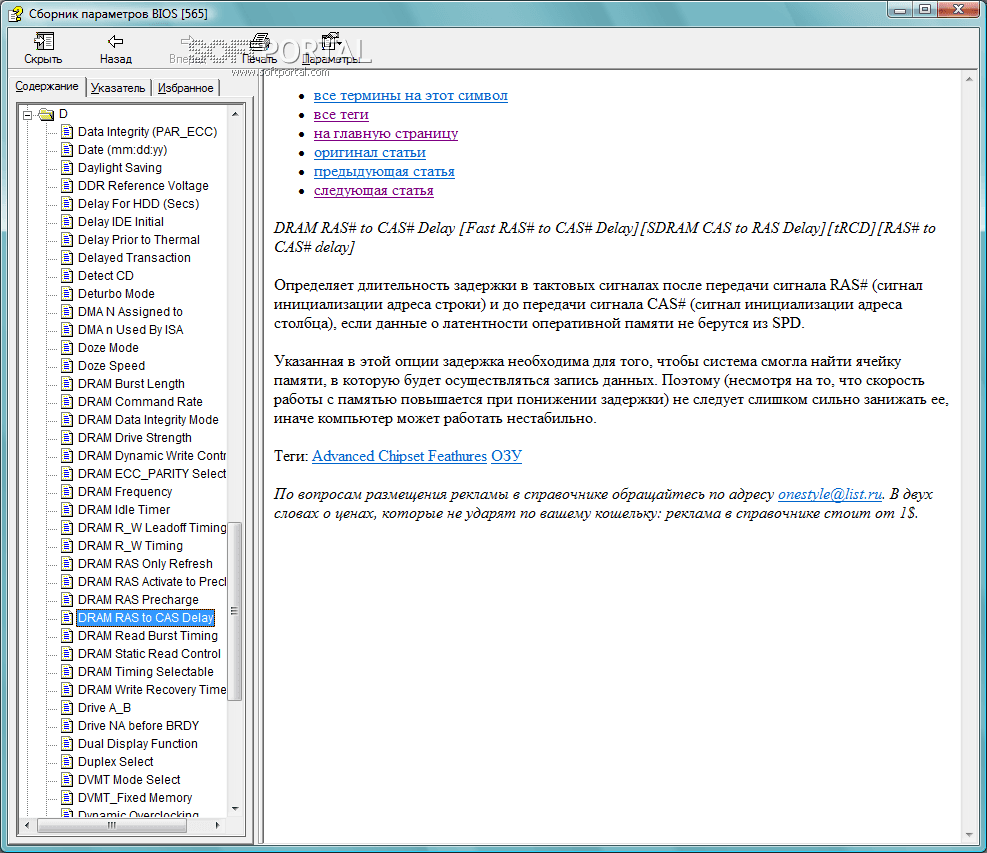
Task: Click page icon beside Duplex Select
Action: pyautogui.click(x=67, y=762)
